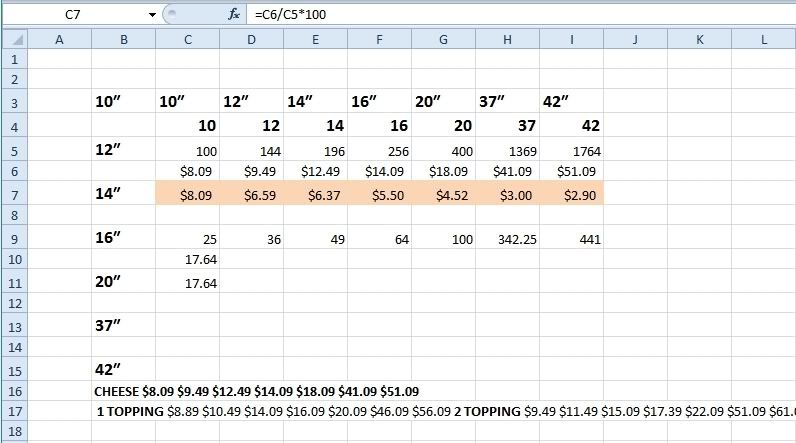Select cell with value 342.25

(507, 240)
